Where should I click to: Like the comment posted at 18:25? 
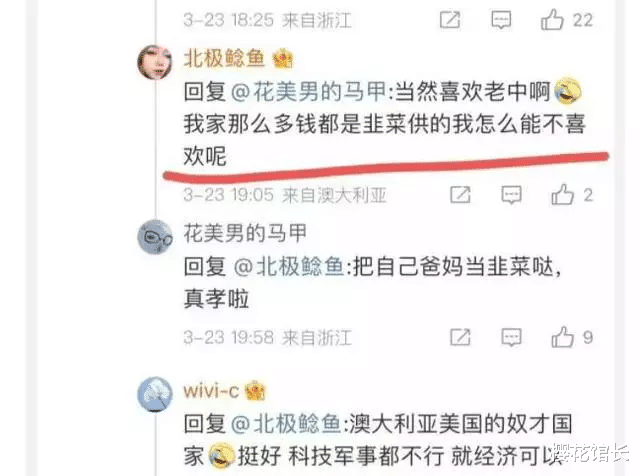click(x=552, y=20)
